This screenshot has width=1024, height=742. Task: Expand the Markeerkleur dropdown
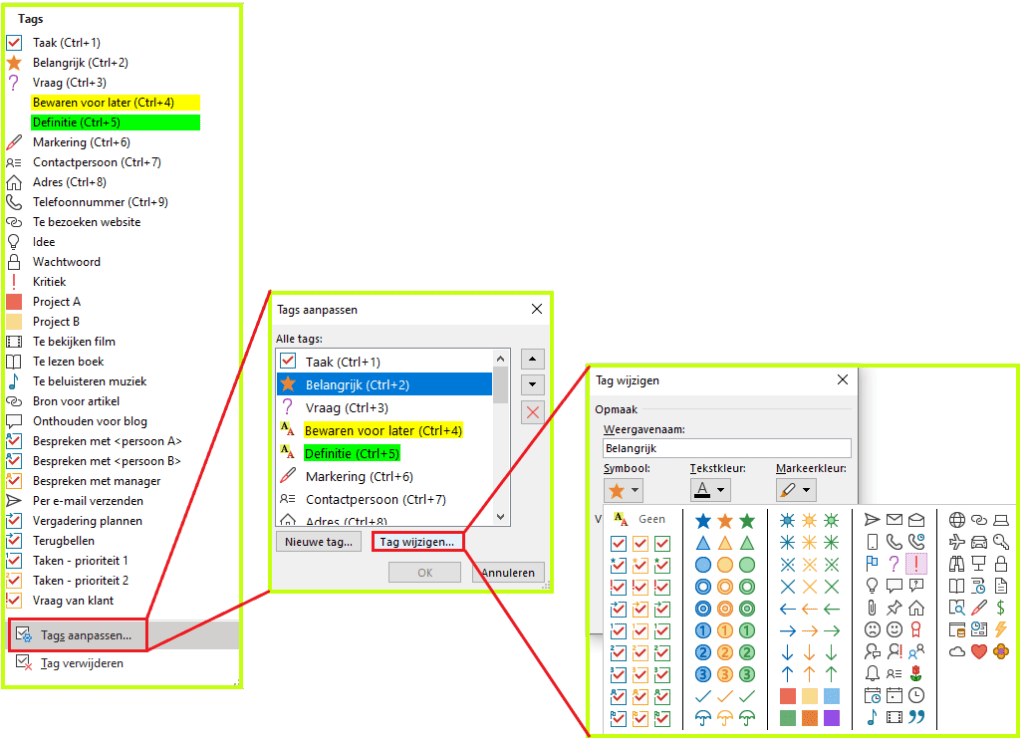796,490
